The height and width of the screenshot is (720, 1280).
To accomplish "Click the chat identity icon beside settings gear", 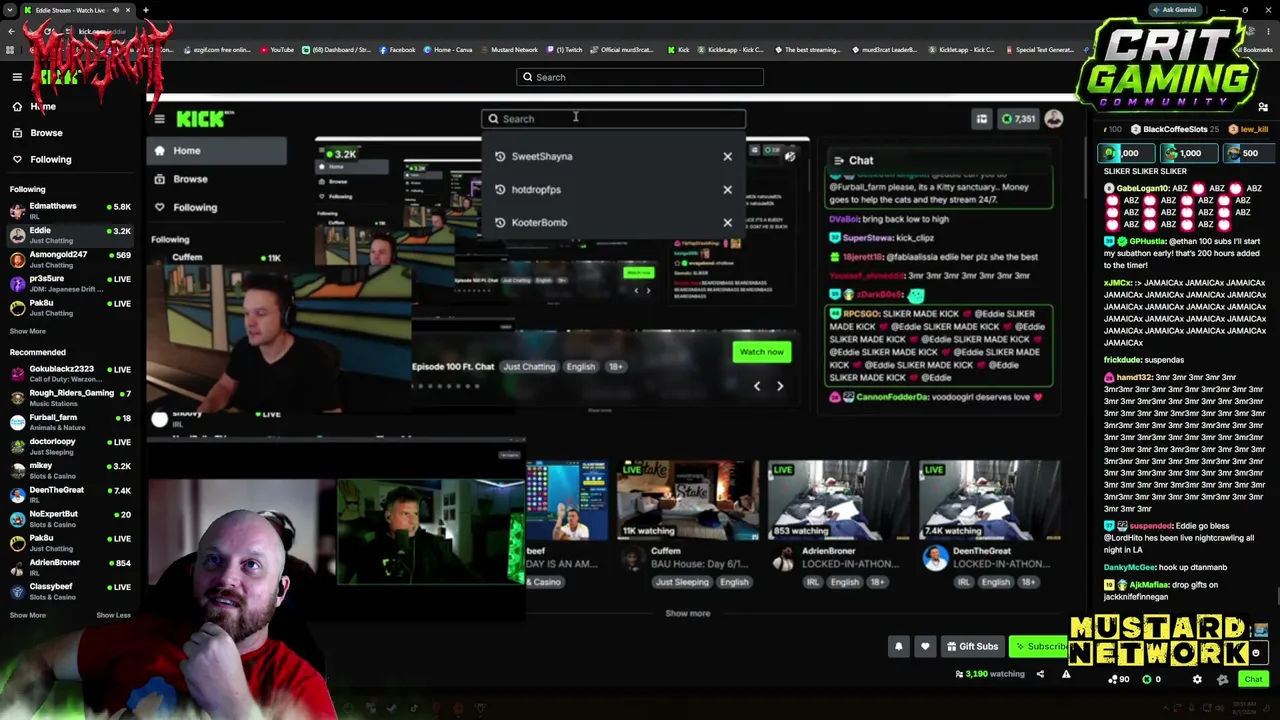I will click(1222, 680).
